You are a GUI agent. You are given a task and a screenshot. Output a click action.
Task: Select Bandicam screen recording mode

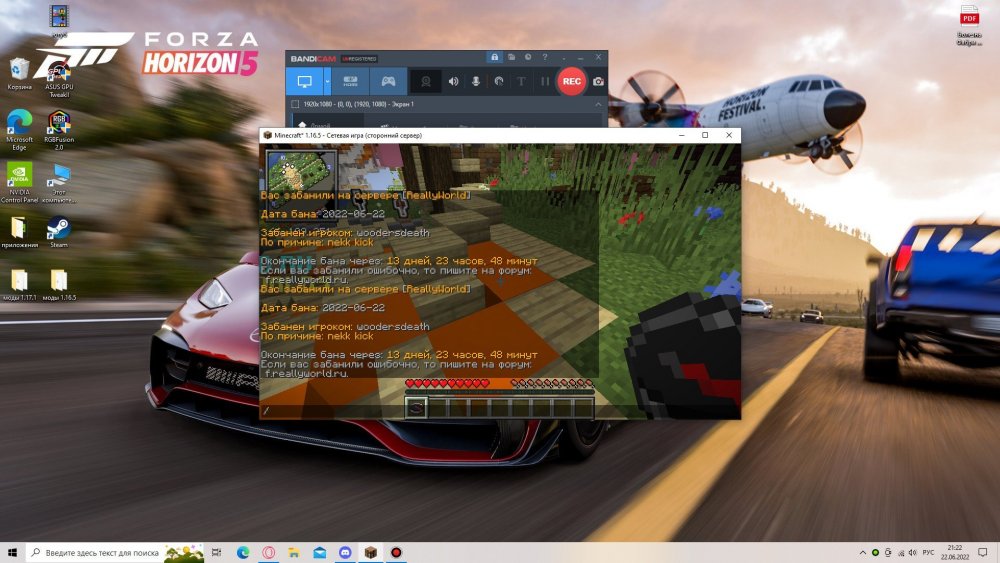point(305,82)
